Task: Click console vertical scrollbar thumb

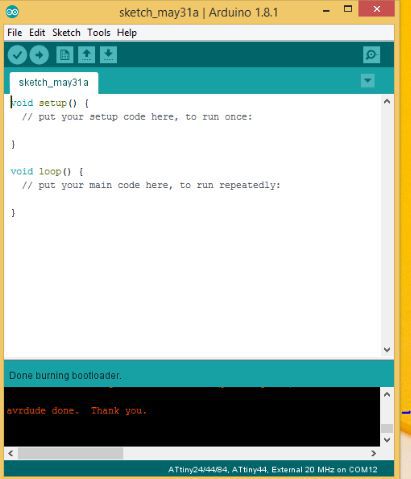Action: 387,428
